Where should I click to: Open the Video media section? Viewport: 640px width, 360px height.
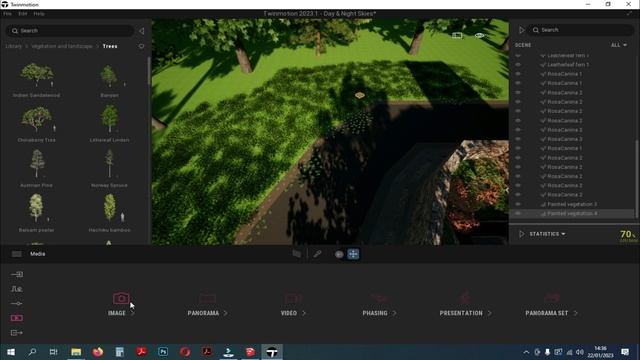293,304
